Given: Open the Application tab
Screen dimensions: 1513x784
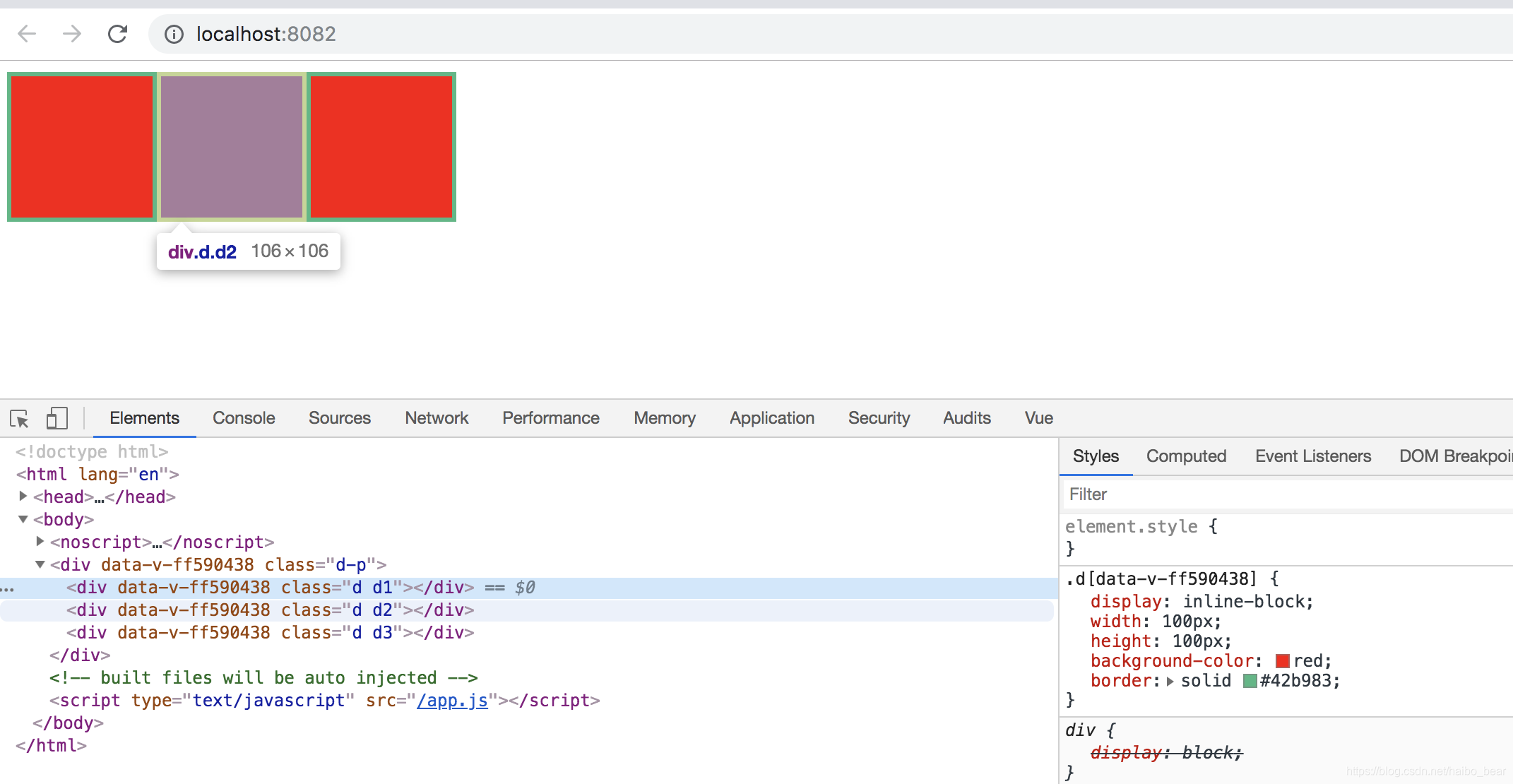Looking at the screenshot, I should (772, 418).
